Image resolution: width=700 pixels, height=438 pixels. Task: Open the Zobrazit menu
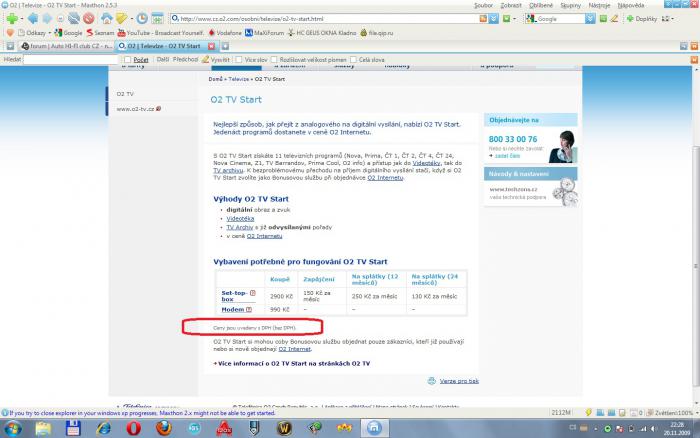pyautogui.click(x=511, y=5)
